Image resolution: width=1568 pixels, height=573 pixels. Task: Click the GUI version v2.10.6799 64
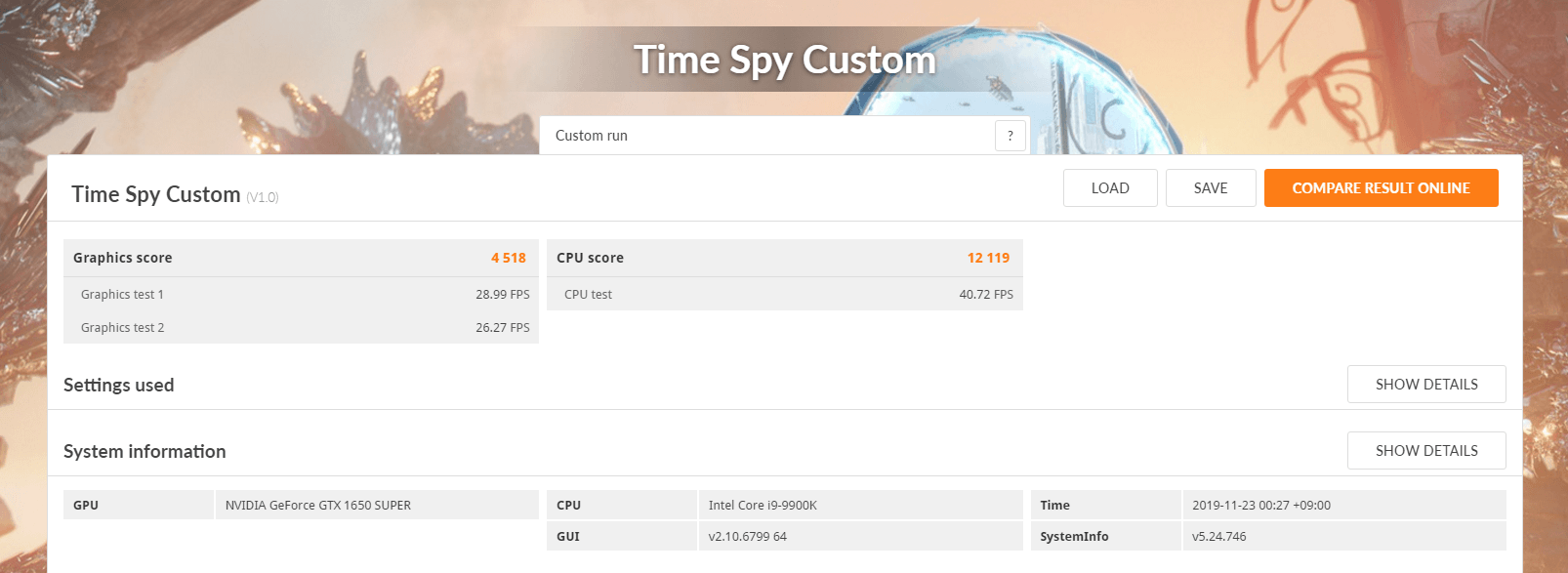pos(748,536)
